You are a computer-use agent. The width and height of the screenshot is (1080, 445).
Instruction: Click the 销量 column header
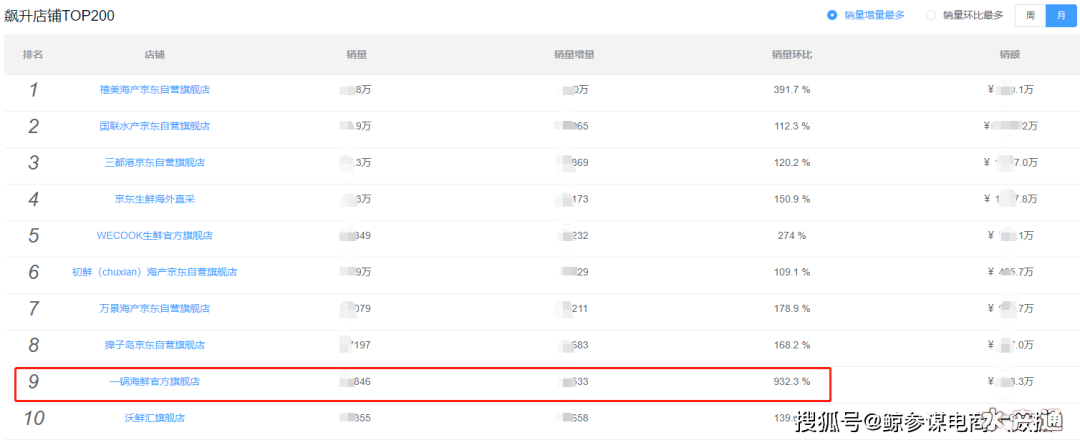357,54
